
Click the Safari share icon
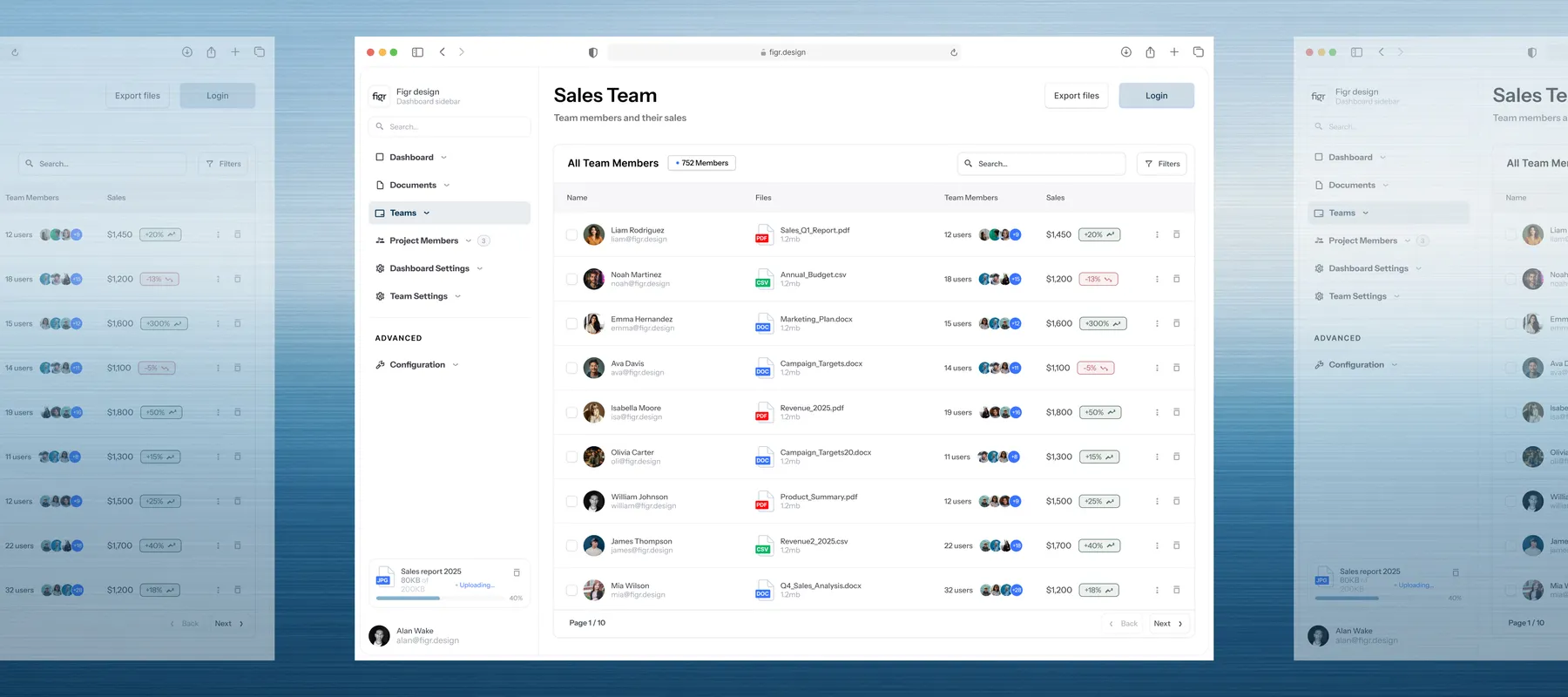click(x=1150, y=52)
